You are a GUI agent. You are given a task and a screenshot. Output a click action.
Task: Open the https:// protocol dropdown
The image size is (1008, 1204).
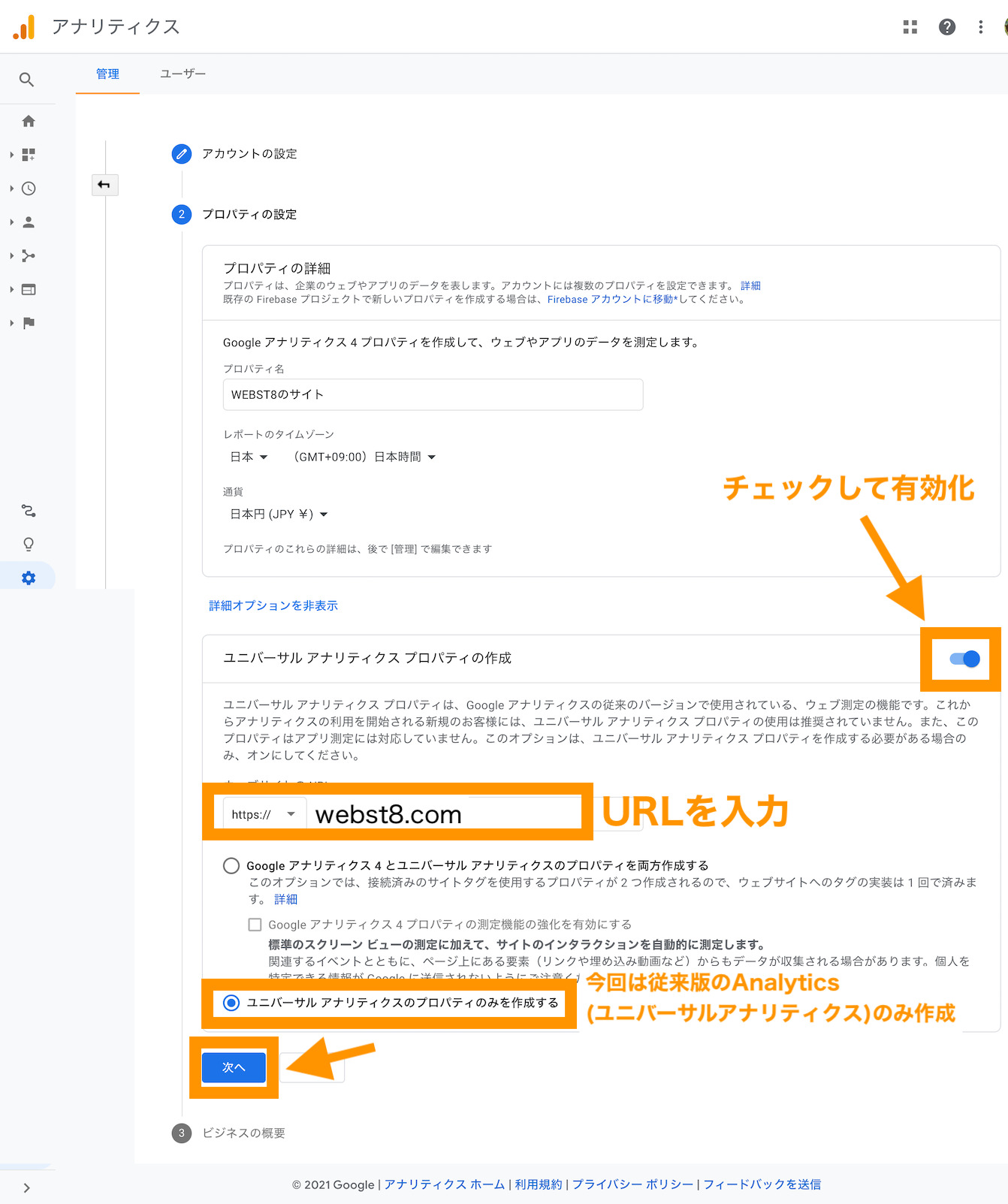[264, 814]
